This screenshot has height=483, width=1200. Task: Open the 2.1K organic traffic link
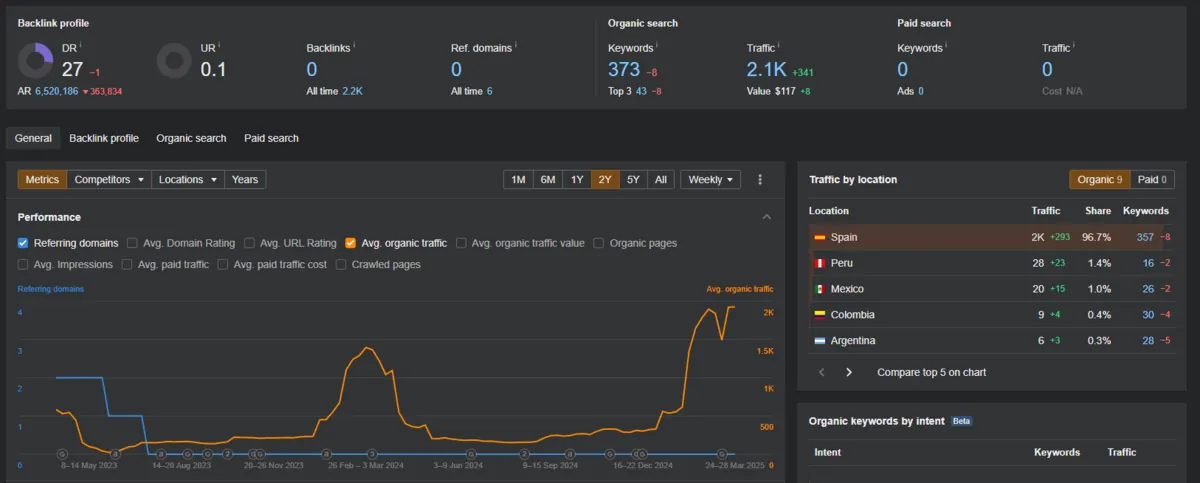coord(766,69)
